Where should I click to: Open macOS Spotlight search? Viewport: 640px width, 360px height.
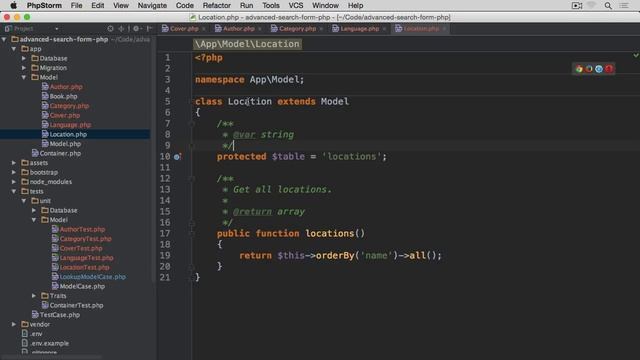point(608,6)
